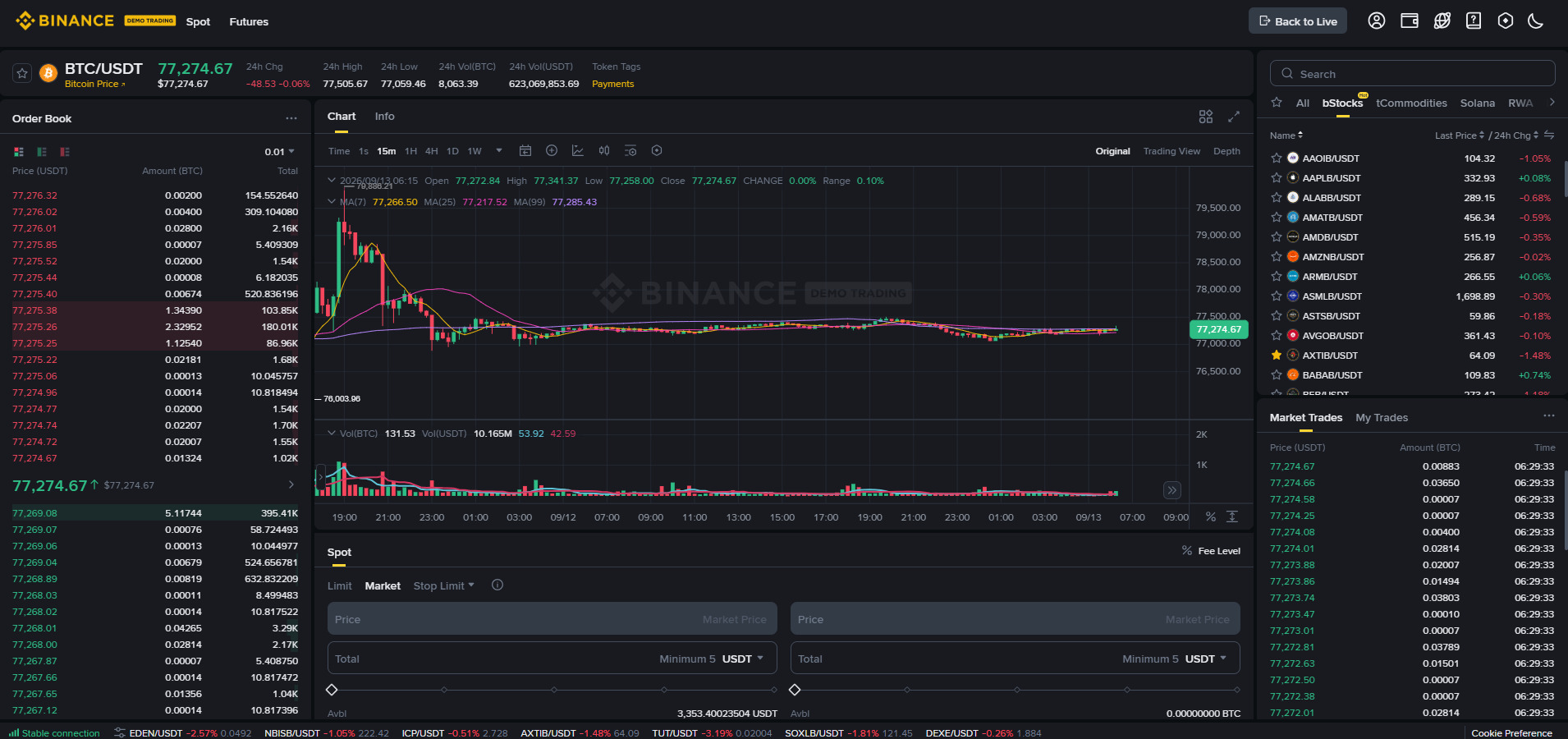Sort pairs by Name
This screenshot has height=739, width=1568.
[x=1286, y=135]
